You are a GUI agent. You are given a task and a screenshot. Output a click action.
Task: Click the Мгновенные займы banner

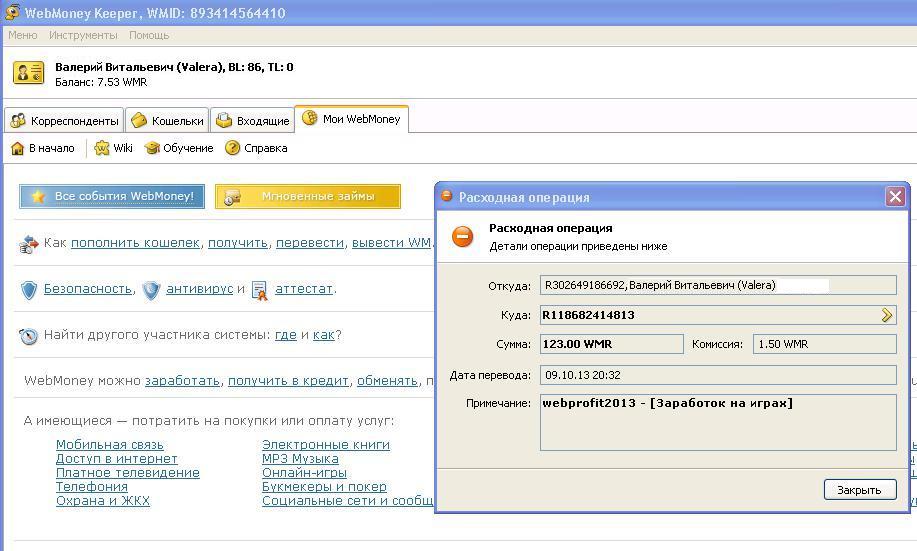tap(308, 197)
